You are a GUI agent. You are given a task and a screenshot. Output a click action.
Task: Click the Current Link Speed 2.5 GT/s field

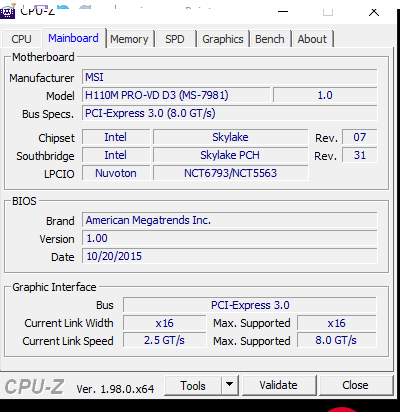pyautogui.click(x=165, y=340)
